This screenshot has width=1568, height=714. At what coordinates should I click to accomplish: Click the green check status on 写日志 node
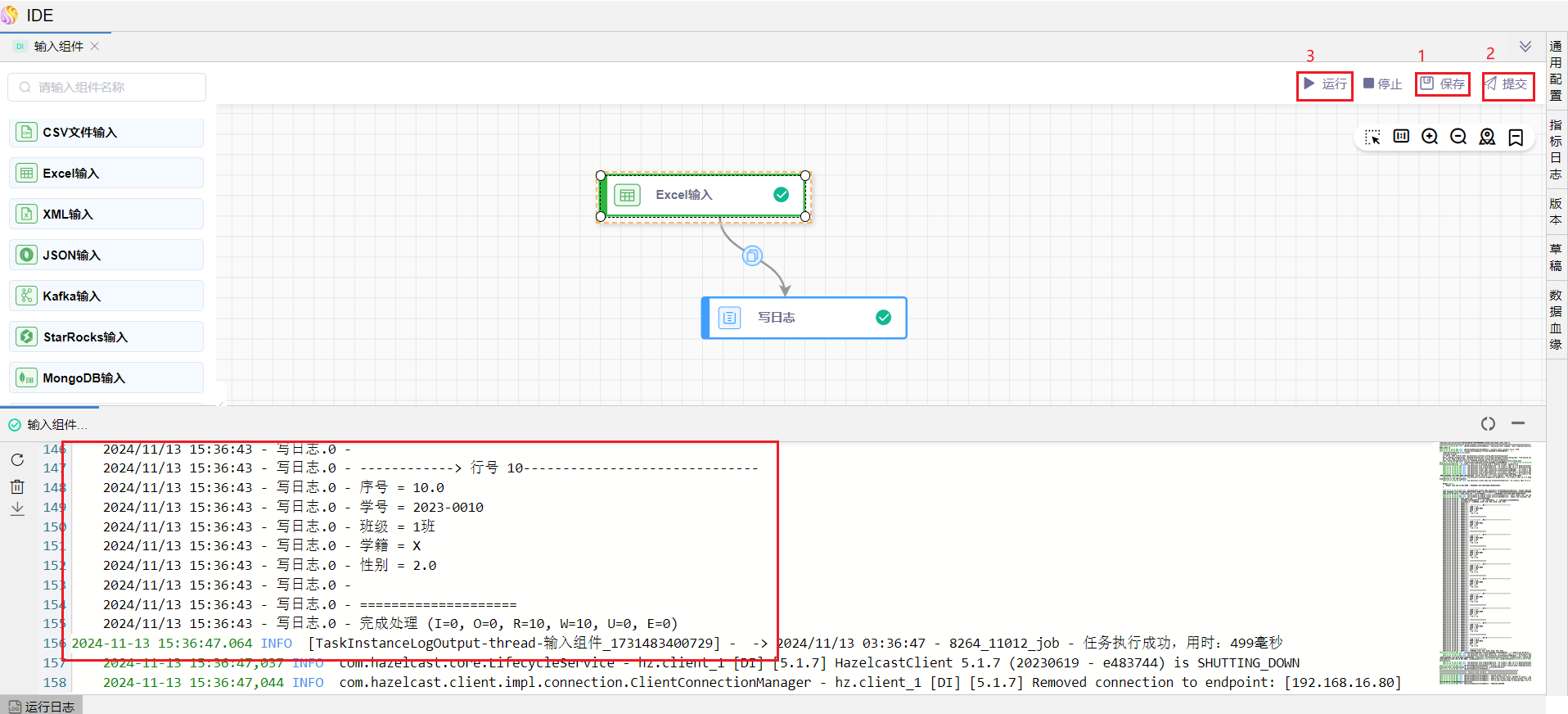884,318
